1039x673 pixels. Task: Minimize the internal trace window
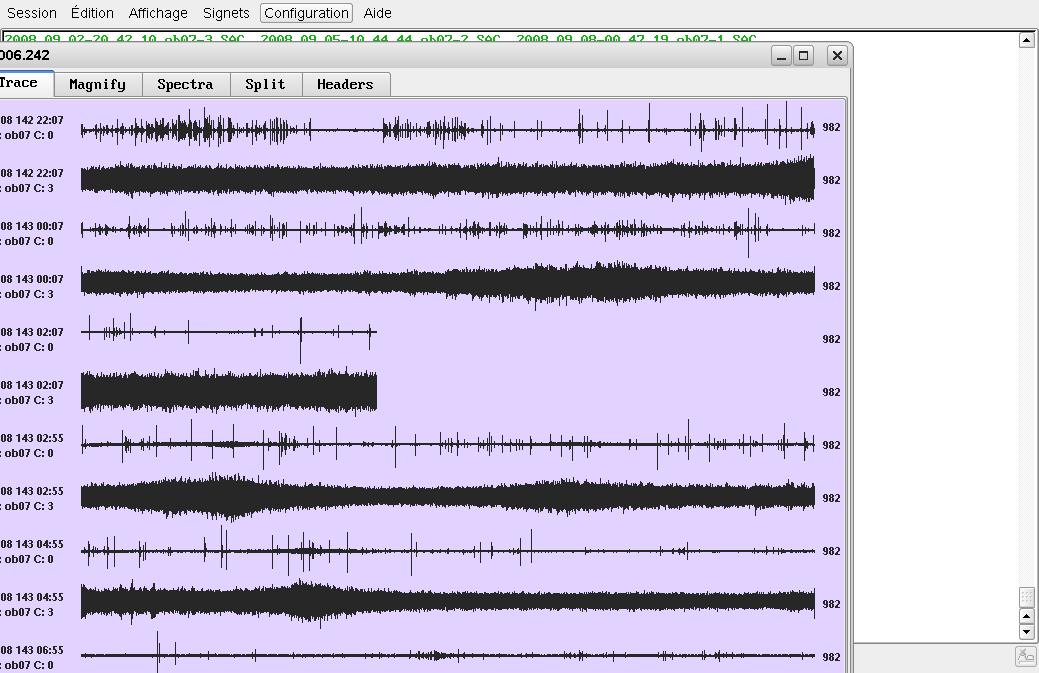(x=782, y=56)
